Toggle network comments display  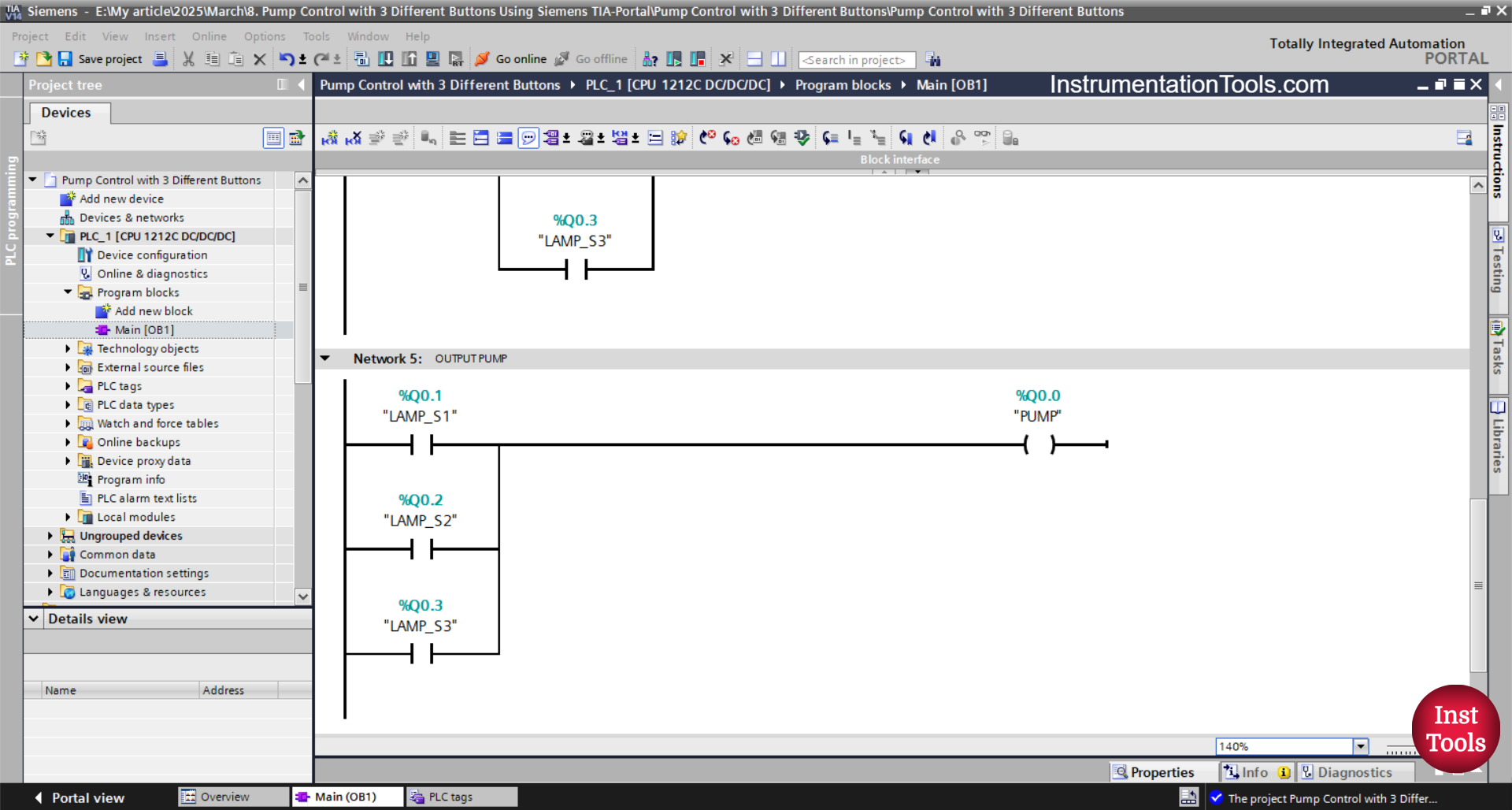(528, 138)
